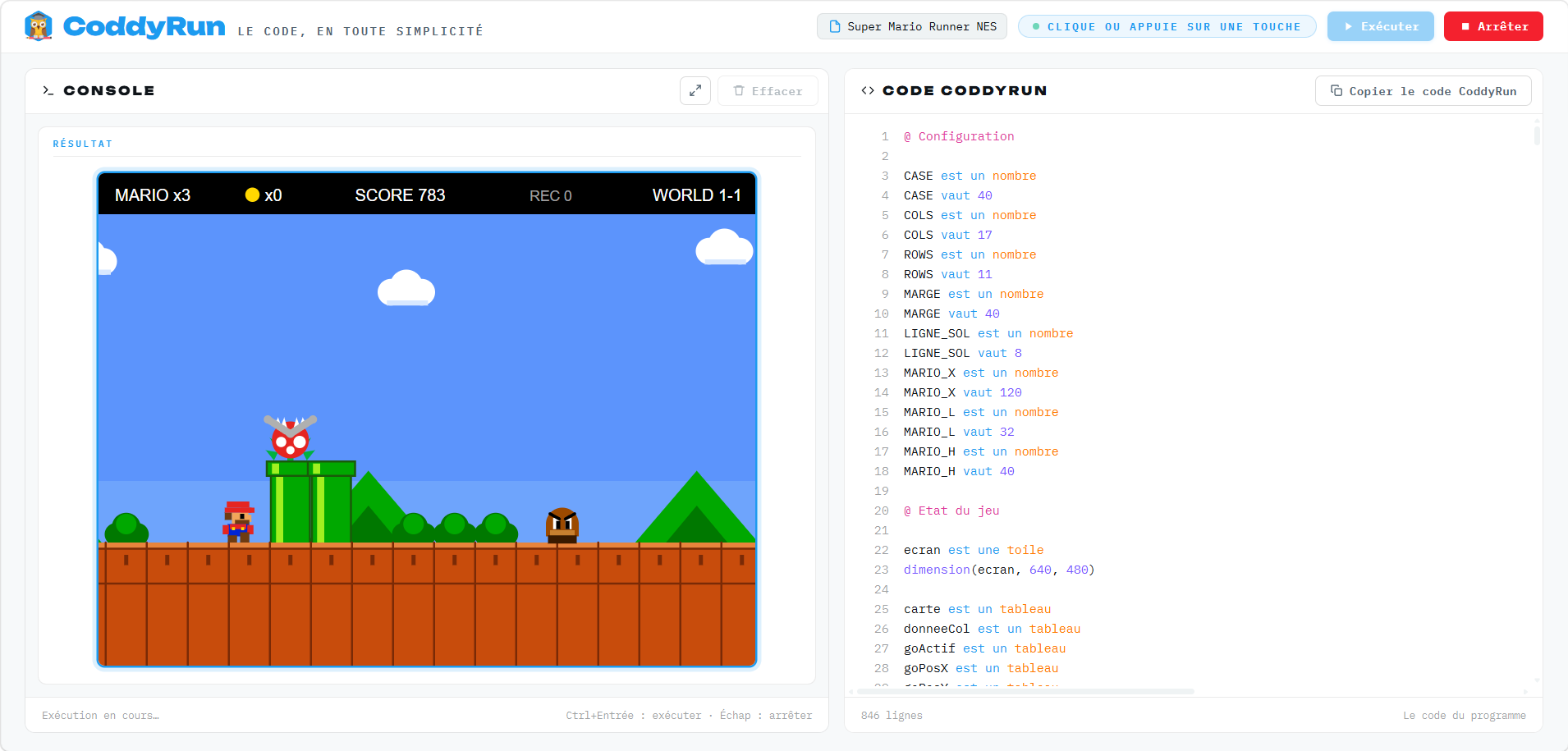
Task: Click code line 'COLS vaut 17'
Action: click(948, 235)
